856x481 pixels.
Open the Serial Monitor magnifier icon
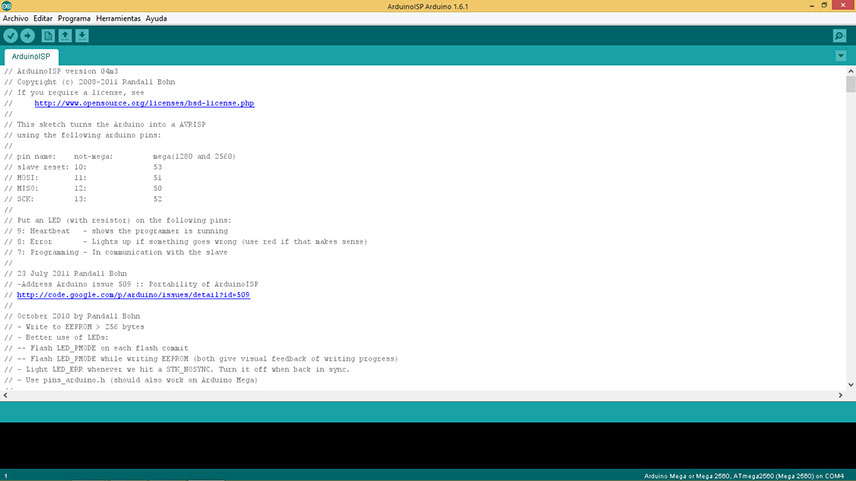tap(840, 36)
